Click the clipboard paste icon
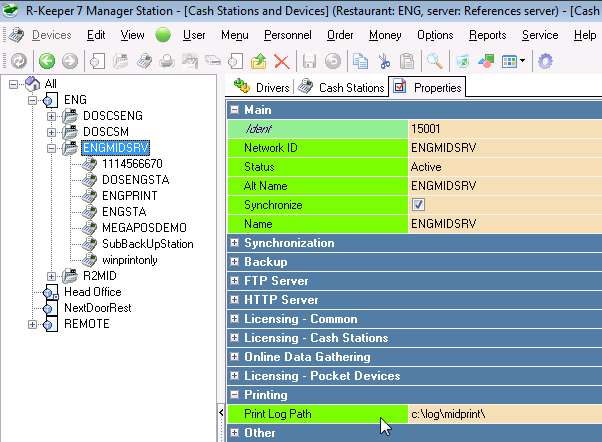The image size is (602, 442). click(x=407, y=61)
